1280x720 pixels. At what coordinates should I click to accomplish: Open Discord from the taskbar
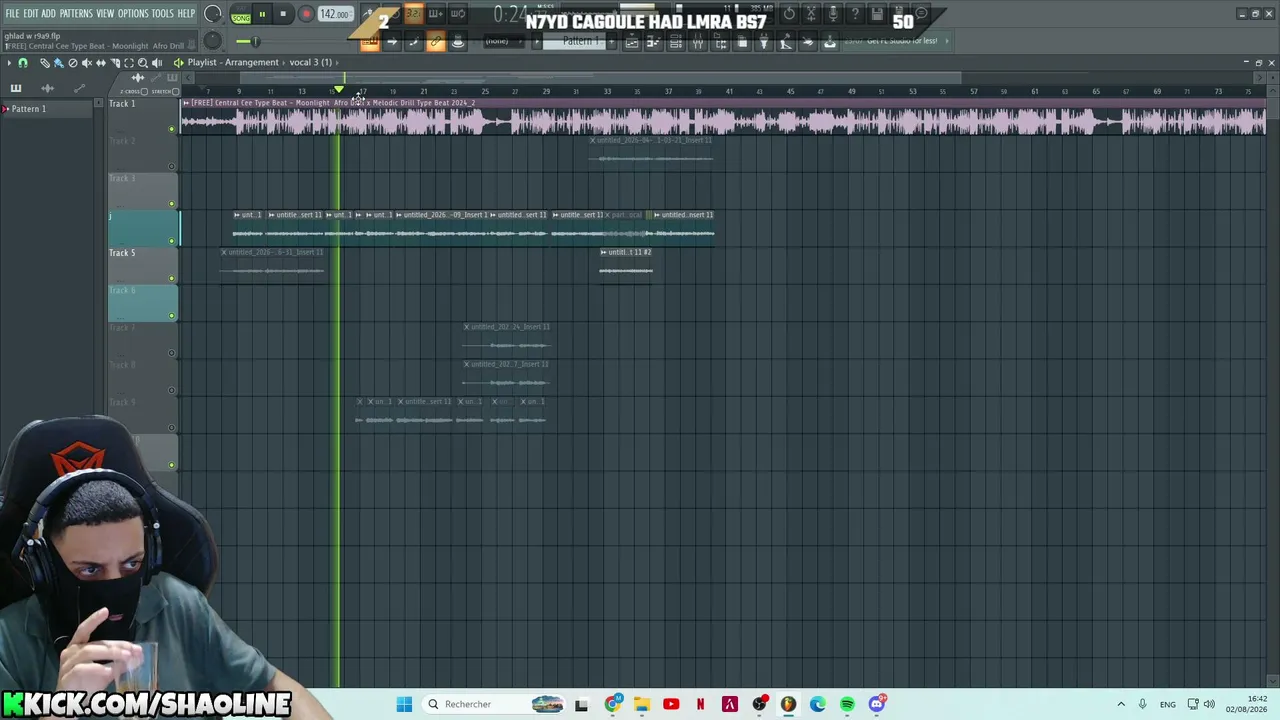click(877, 704)
